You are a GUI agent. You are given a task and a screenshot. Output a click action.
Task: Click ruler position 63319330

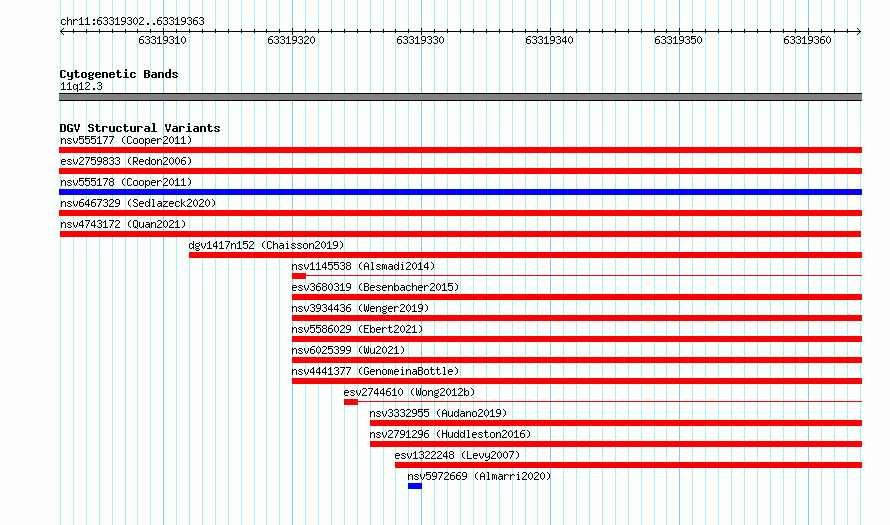(421, 40)
